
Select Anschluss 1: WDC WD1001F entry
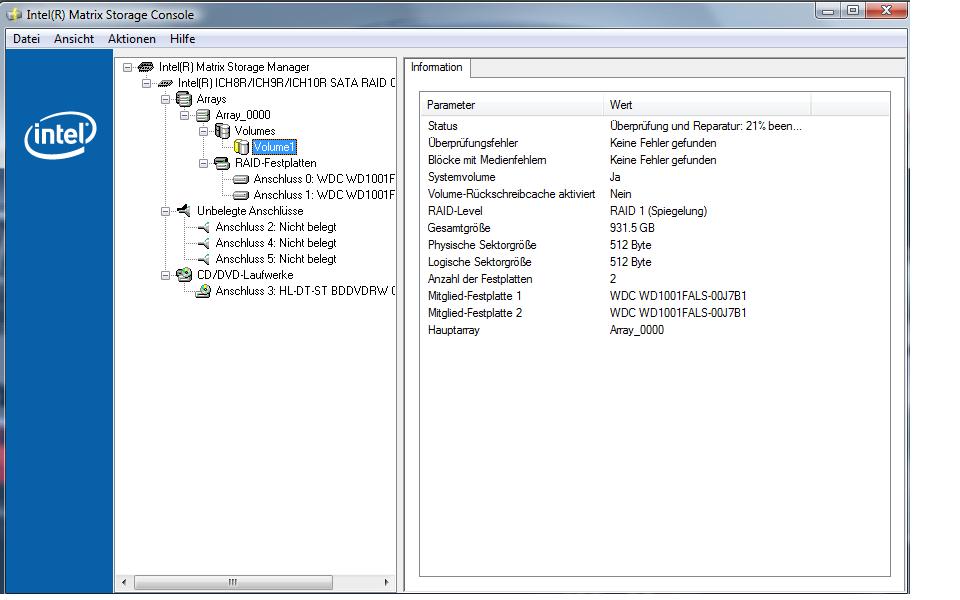click(324, 195)
